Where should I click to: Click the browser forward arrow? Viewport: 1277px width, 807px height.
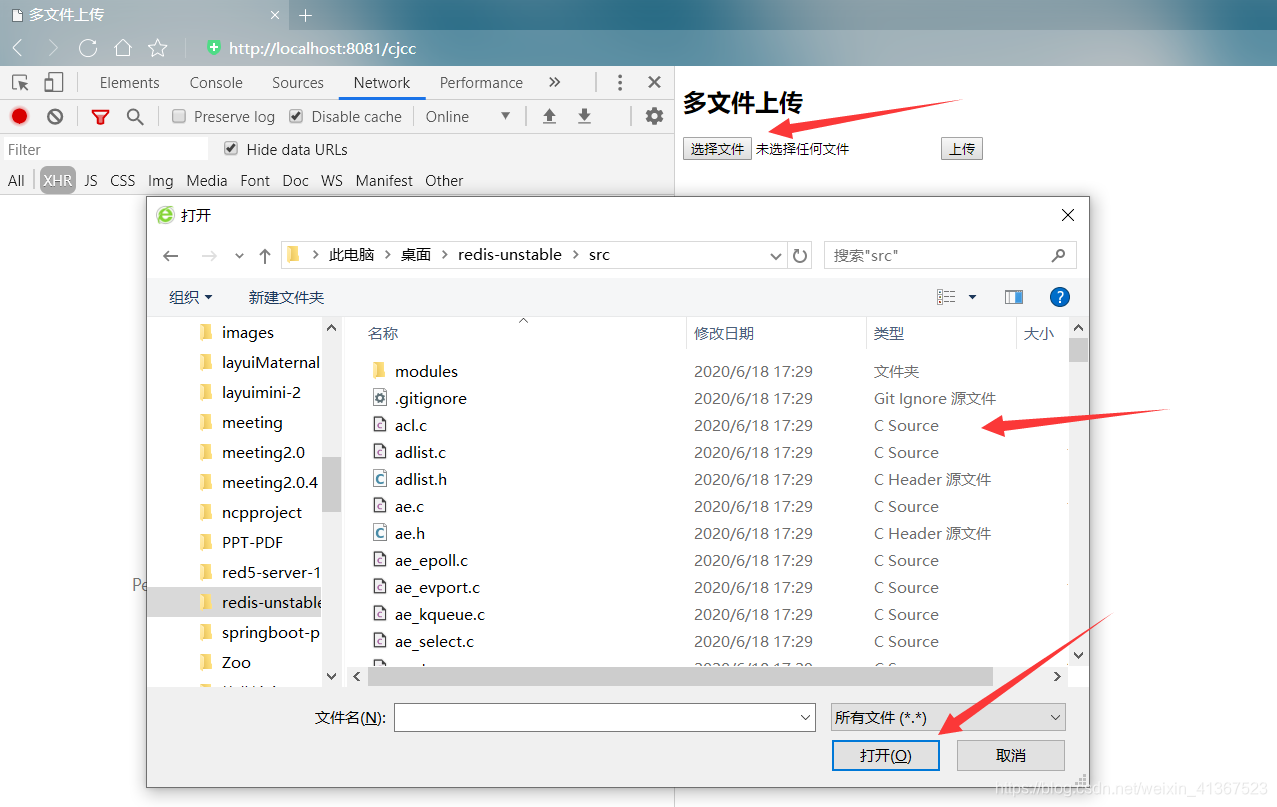pos(53,48)
